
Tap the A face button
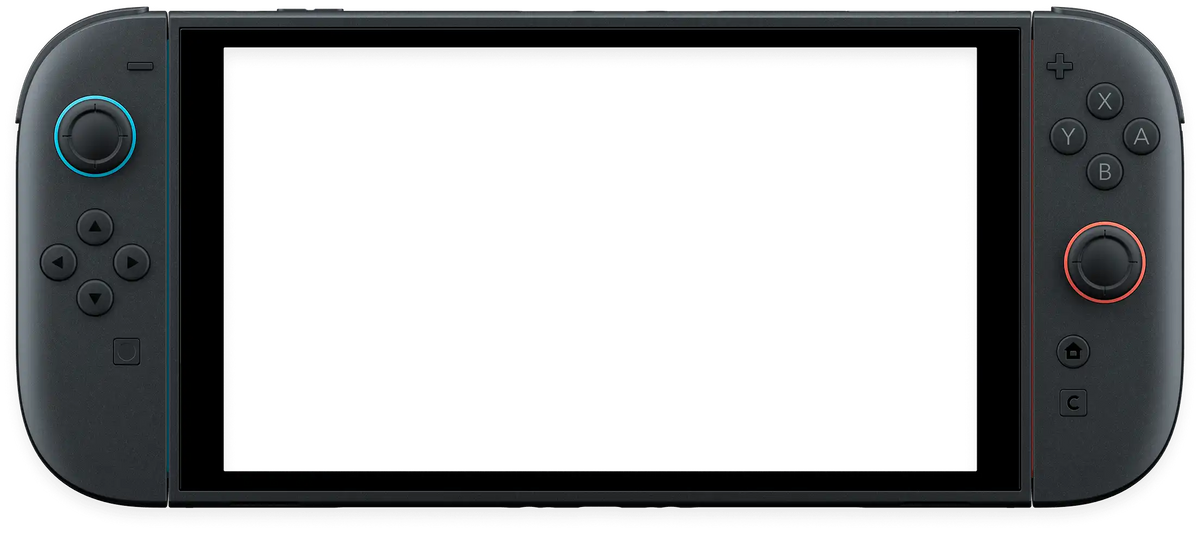[x=1141, y=136]
